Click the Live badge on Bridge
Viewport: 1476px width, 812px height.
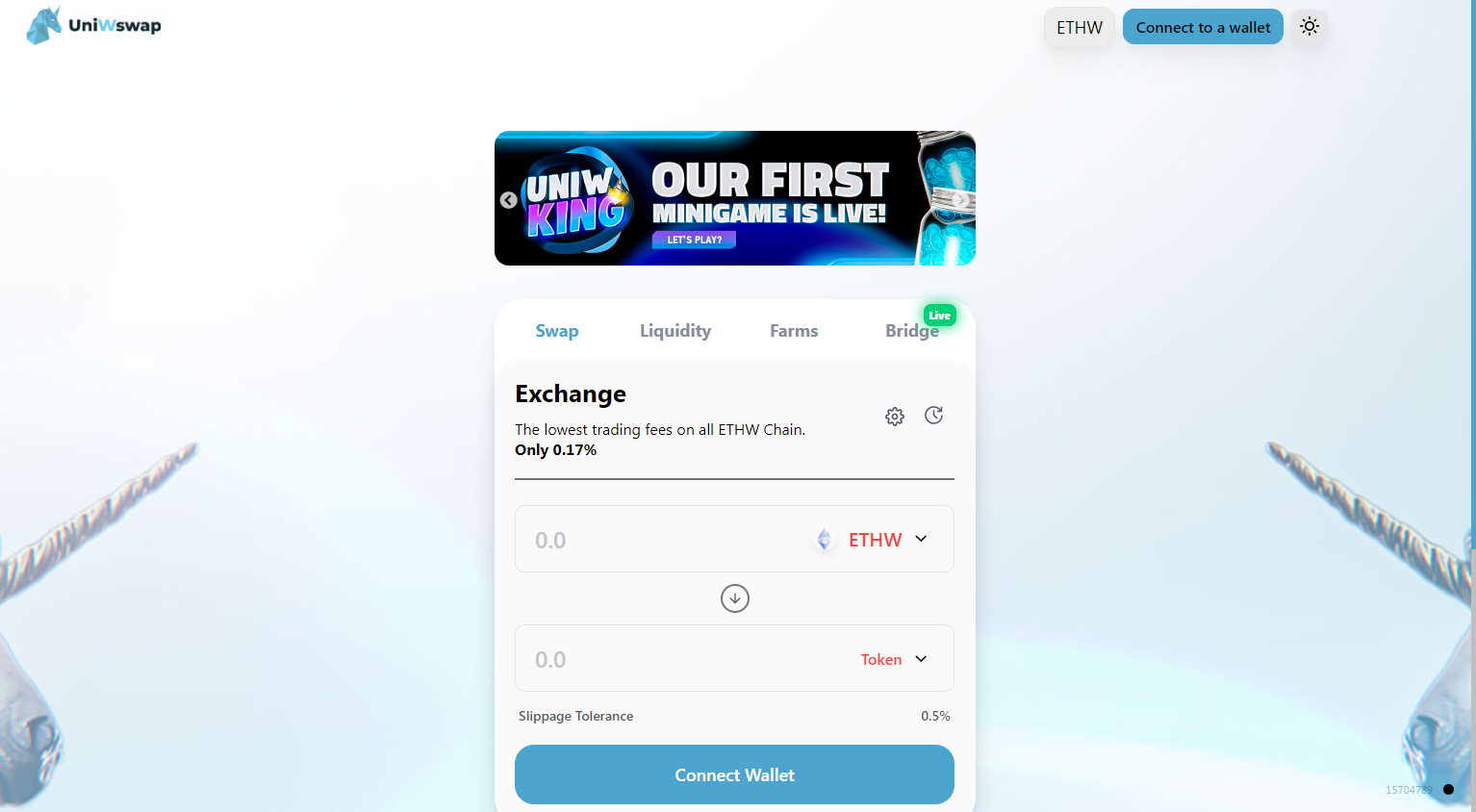[940, 316]
